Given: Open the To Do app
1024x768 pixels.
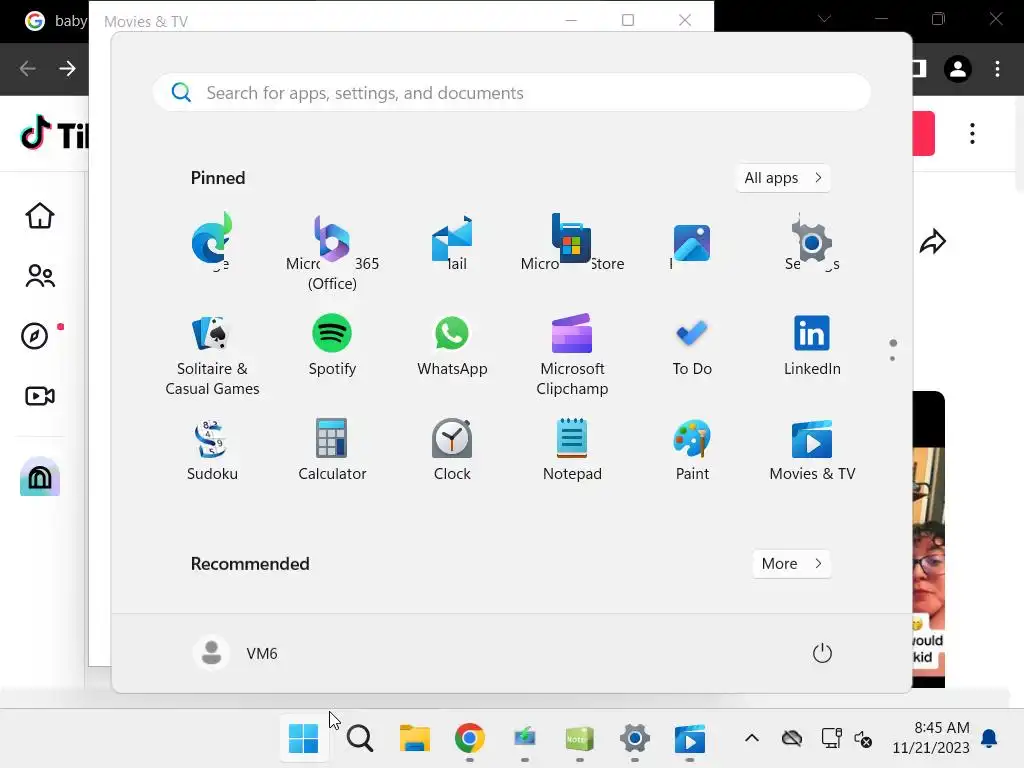Looking at the screenshot, I should 692,346.
